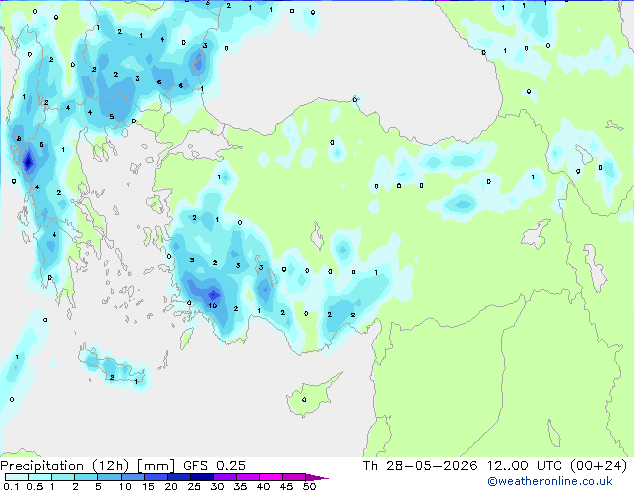Click the '10' precipitation value in southwest Turkey
Screen dimensions: 634x490
coord(213,306)
